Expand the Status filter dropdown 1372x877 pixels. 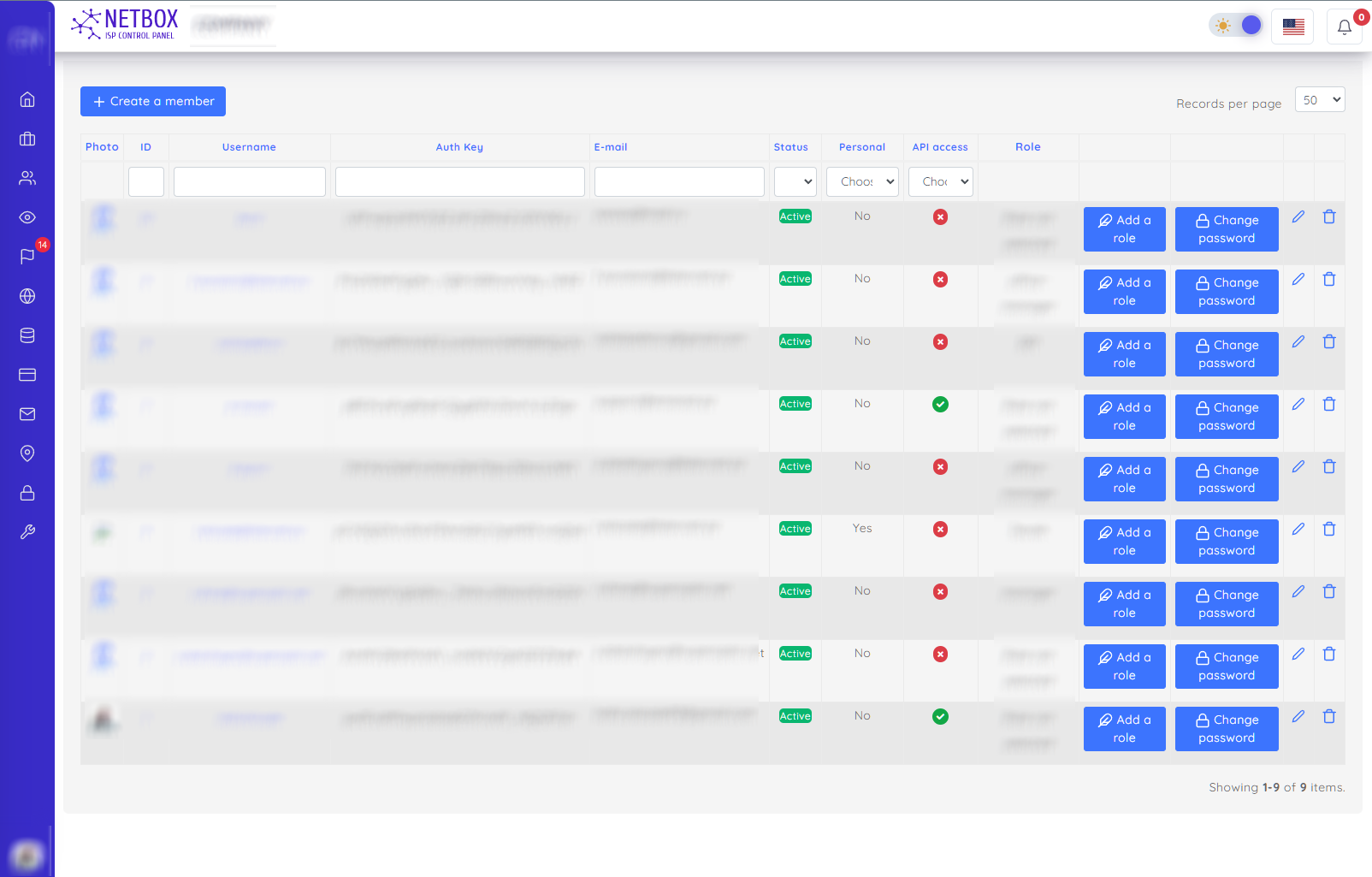pyautogui.click(x=795, y=181)
